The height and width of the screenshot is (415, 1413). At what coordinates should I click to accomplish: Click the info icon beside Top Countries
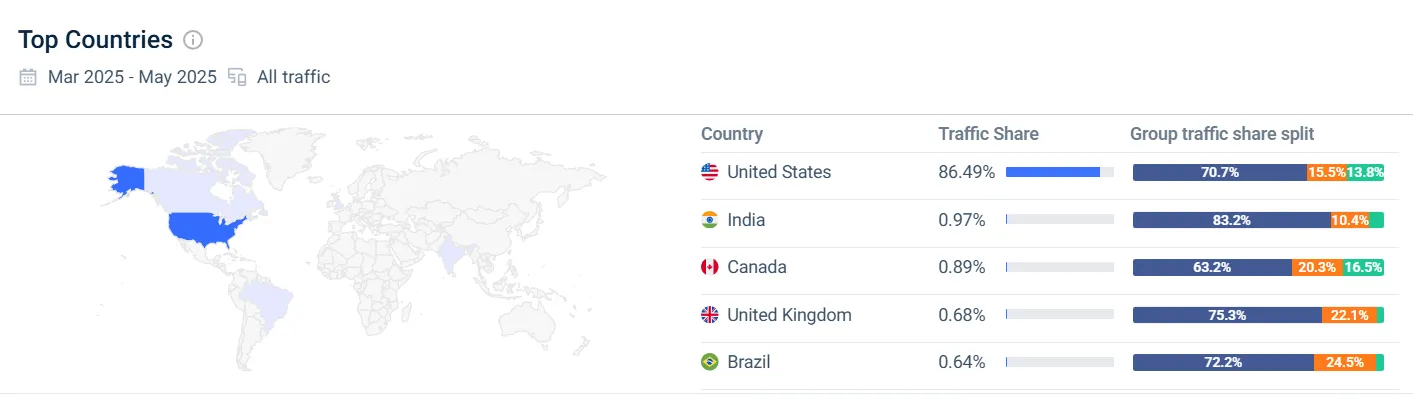tap(194, 40)
